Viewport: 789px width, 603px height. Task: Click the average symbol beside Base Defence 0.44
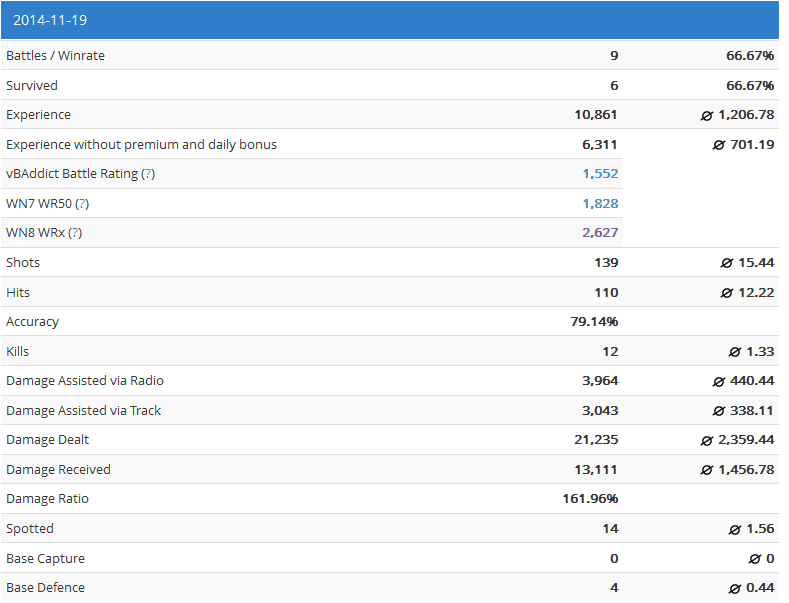[735, 588]
